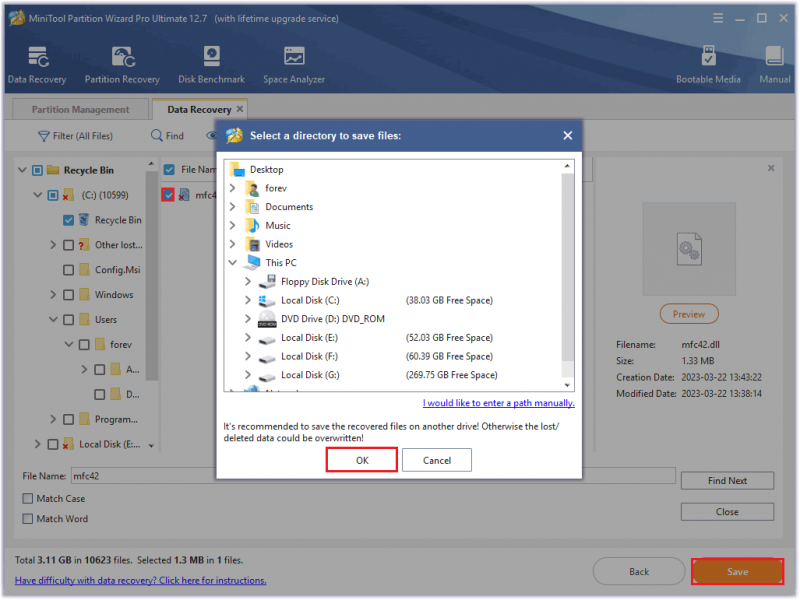
Task: Enable the Match Case checkbox
Action: [x=28, y=498]
